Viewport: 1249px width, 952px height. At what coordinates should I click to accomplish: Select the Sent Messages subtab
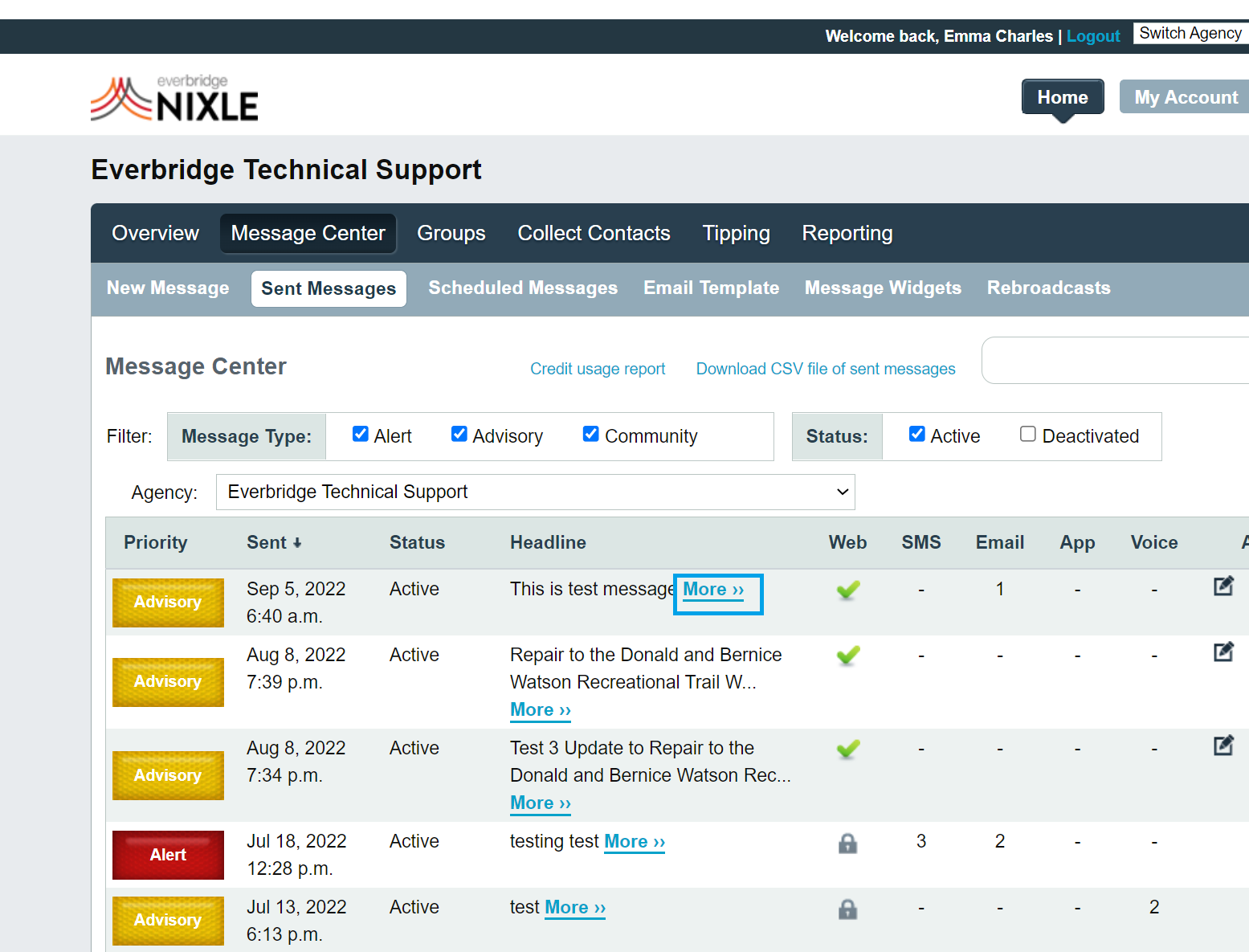click(329, 288)
